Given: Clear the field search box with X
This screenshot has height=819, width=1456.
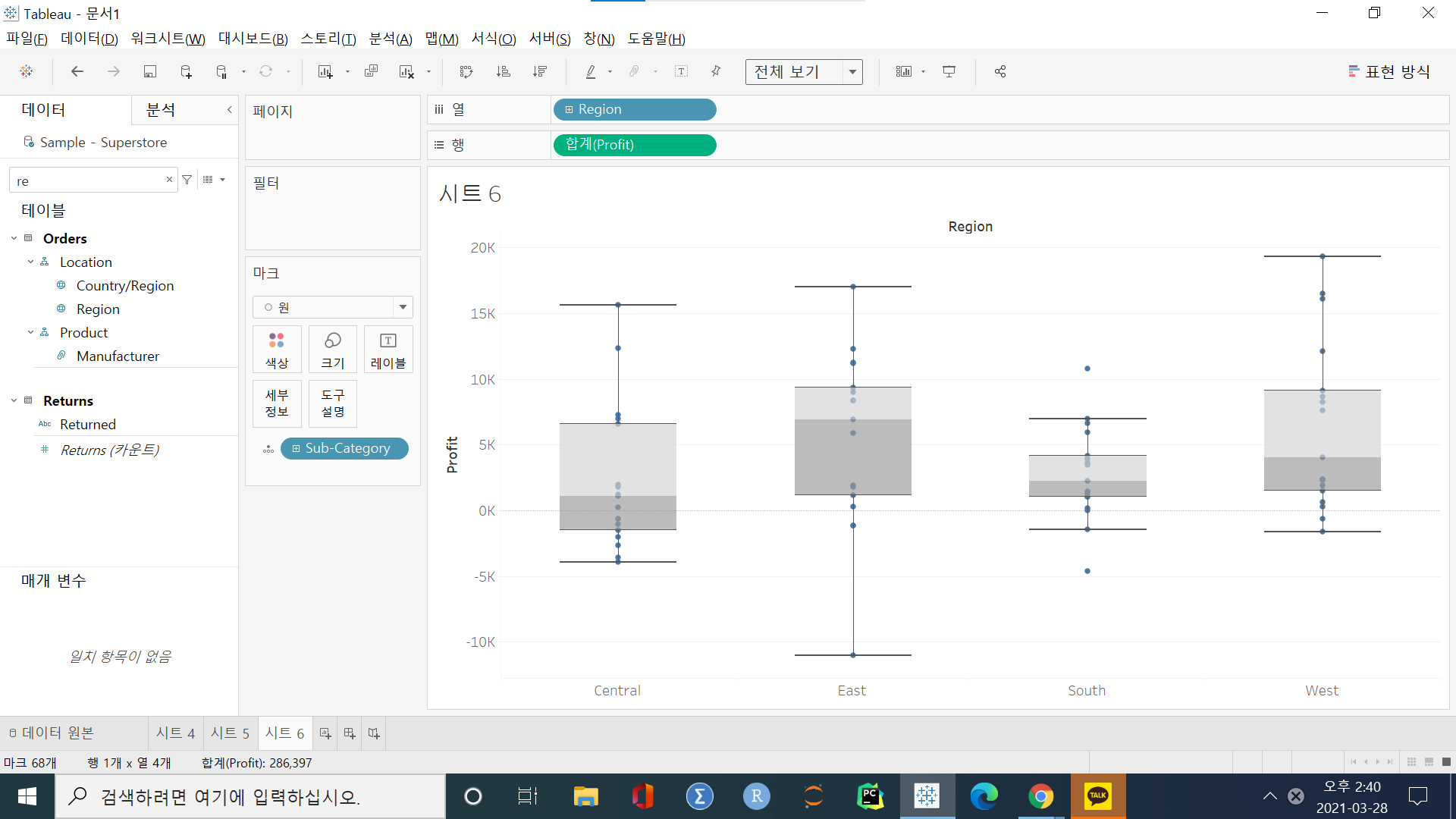Looking at the screenshot, I should coord(169,180).
